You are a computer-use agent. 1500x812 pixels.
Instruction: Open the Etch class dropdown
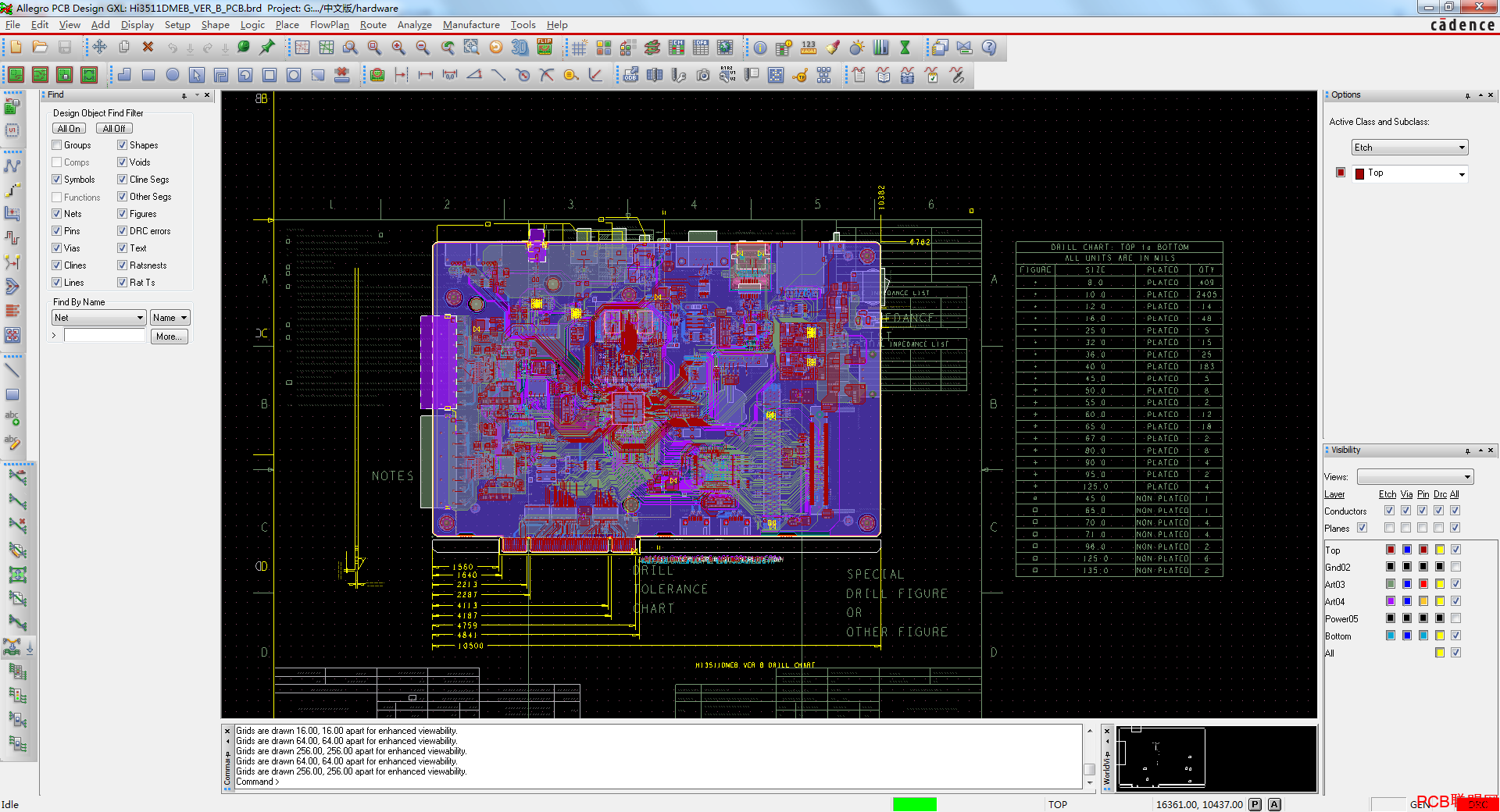pos(1410,148)
